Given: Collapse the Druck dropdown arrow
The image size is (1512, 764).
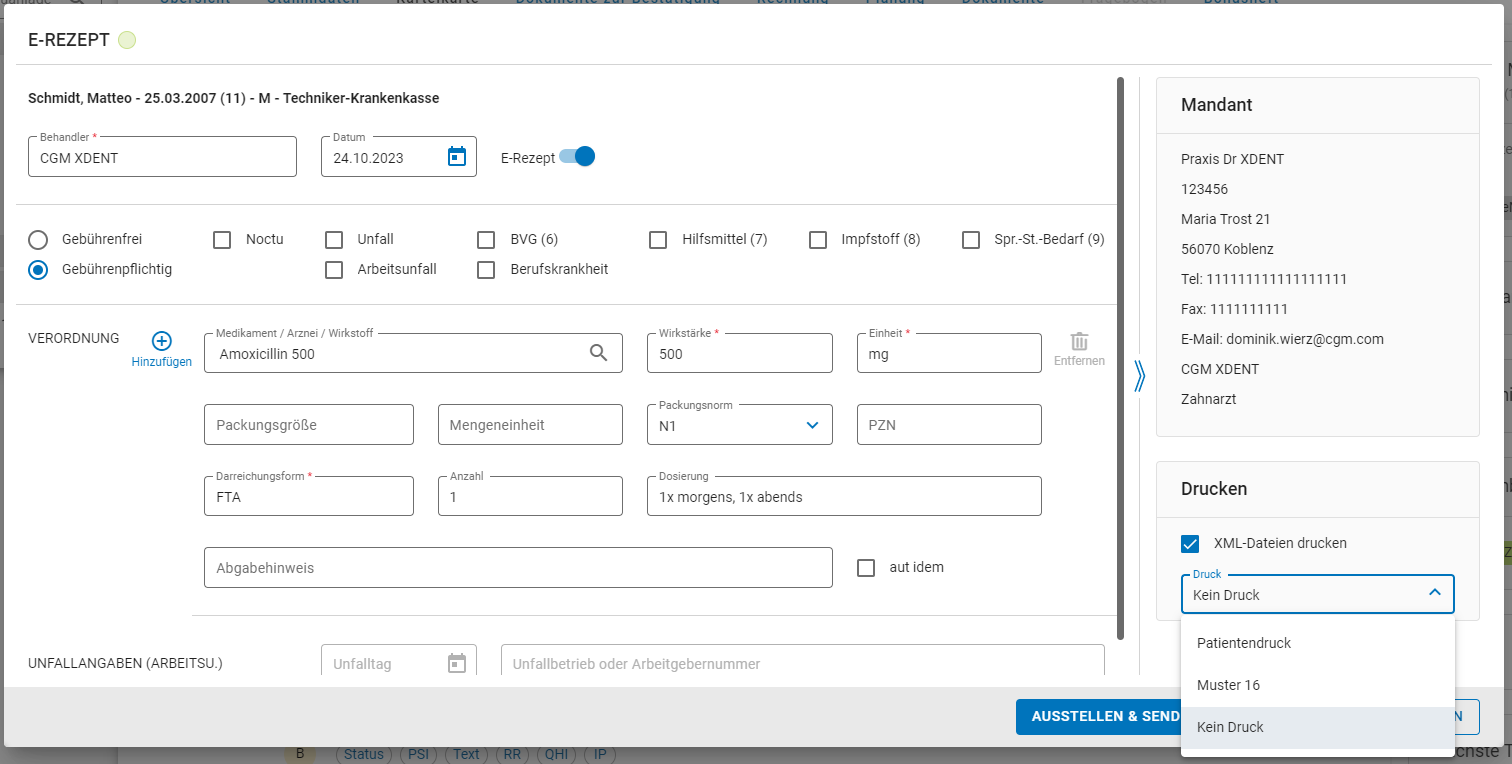Looking at the screenshot, I should (1435, 593).
